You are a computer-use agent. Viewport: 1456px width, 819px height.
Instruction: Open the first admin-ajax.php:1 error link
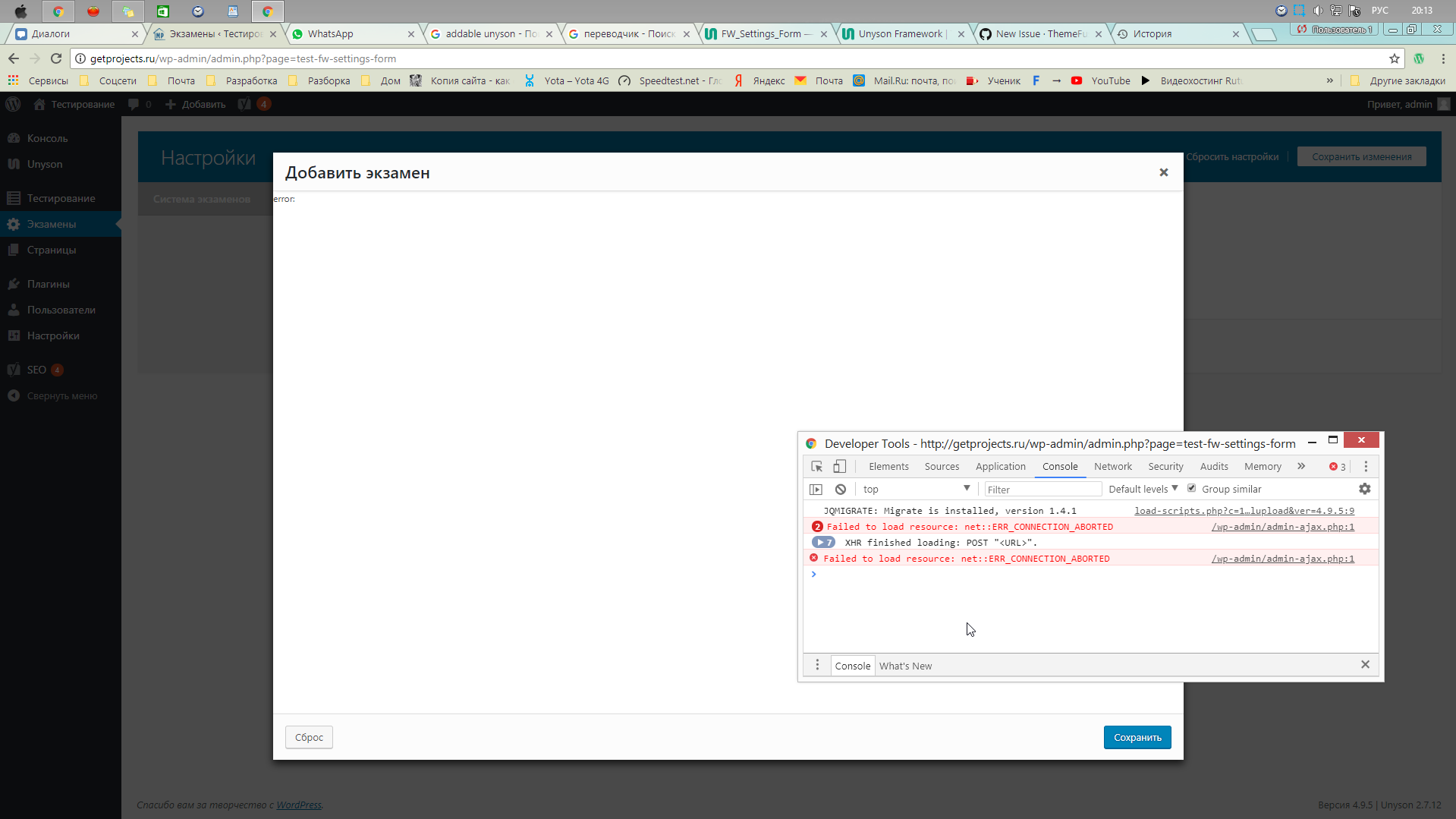[1283, 526]
